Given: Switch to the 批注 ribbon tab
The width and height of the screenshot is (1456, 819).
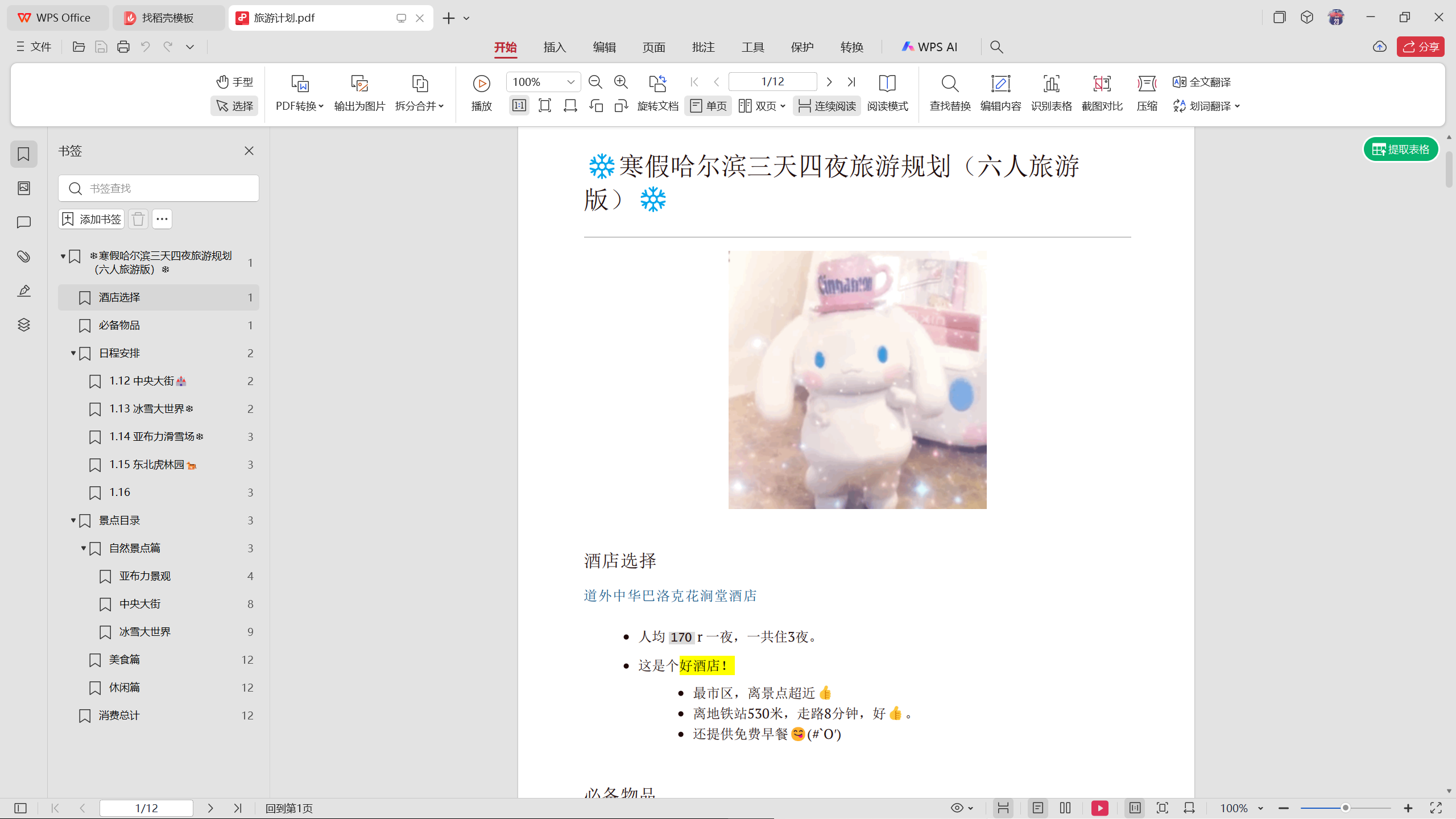Looking at the screenshot, I should tap(703, 47).
